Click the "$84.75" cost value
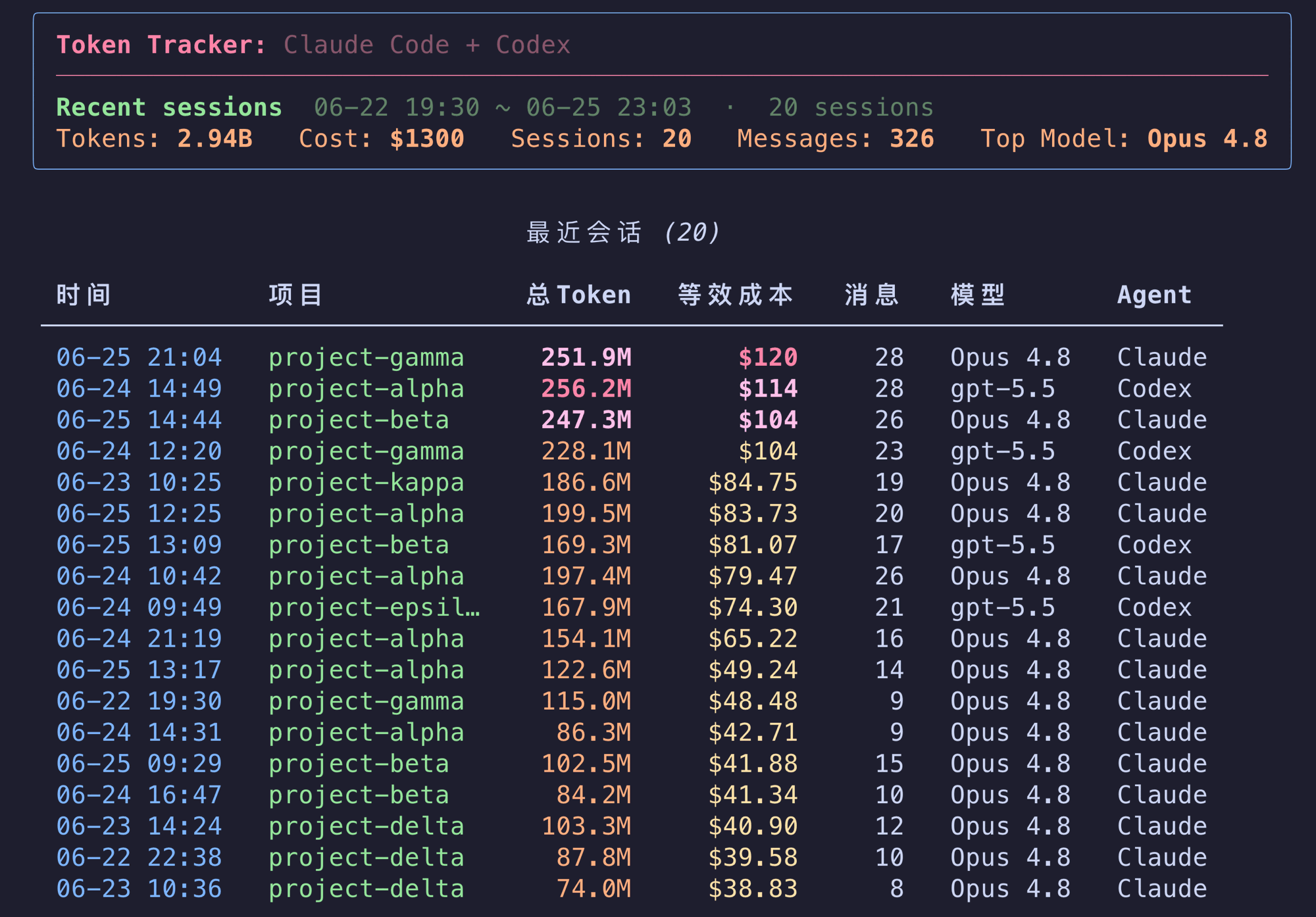Image resolution: width=1316 pixels, height=917 pixels. tap(753, 482)
